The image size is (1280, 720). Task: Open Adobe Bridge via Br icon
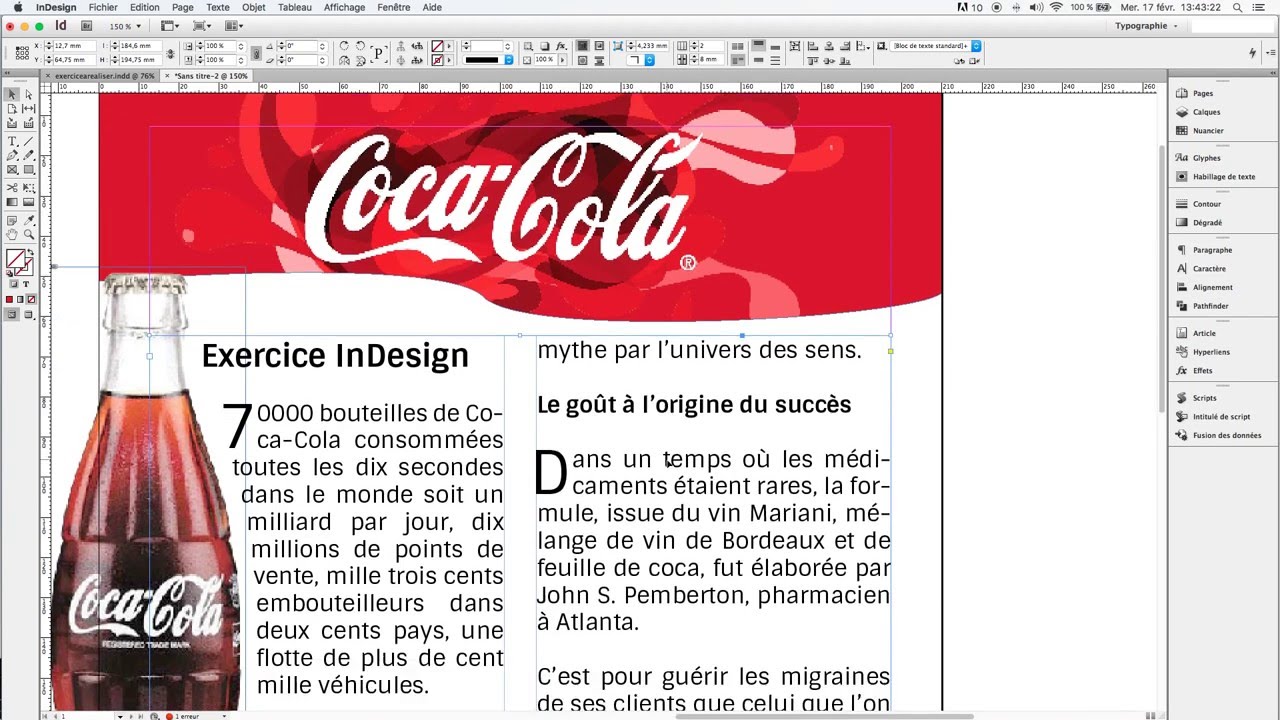click(88, 25)
